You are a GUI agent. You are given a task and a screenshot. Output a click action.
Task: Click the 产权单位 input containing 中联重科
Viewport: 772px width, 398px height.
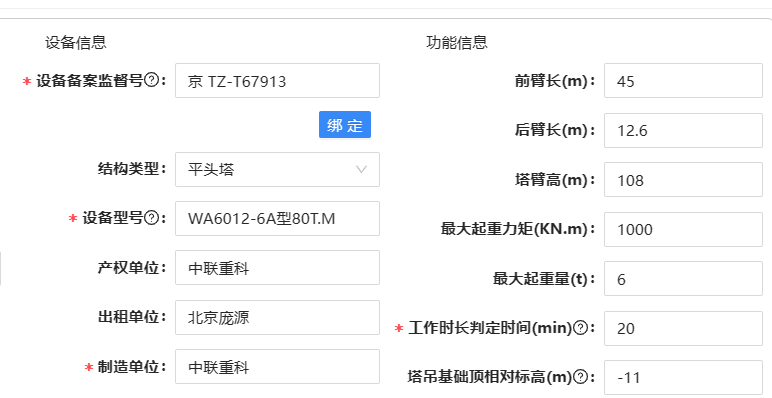pyautogui.click(x=277, y=267)
